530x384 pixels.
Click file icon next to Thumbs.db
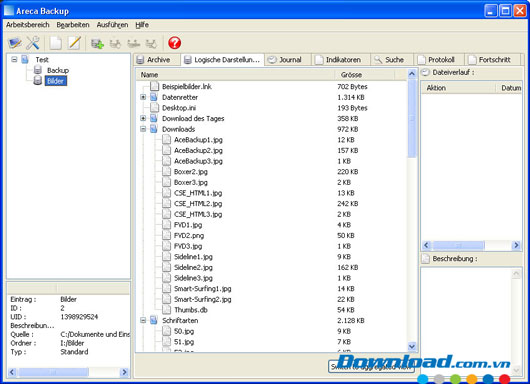pos(166,310)
